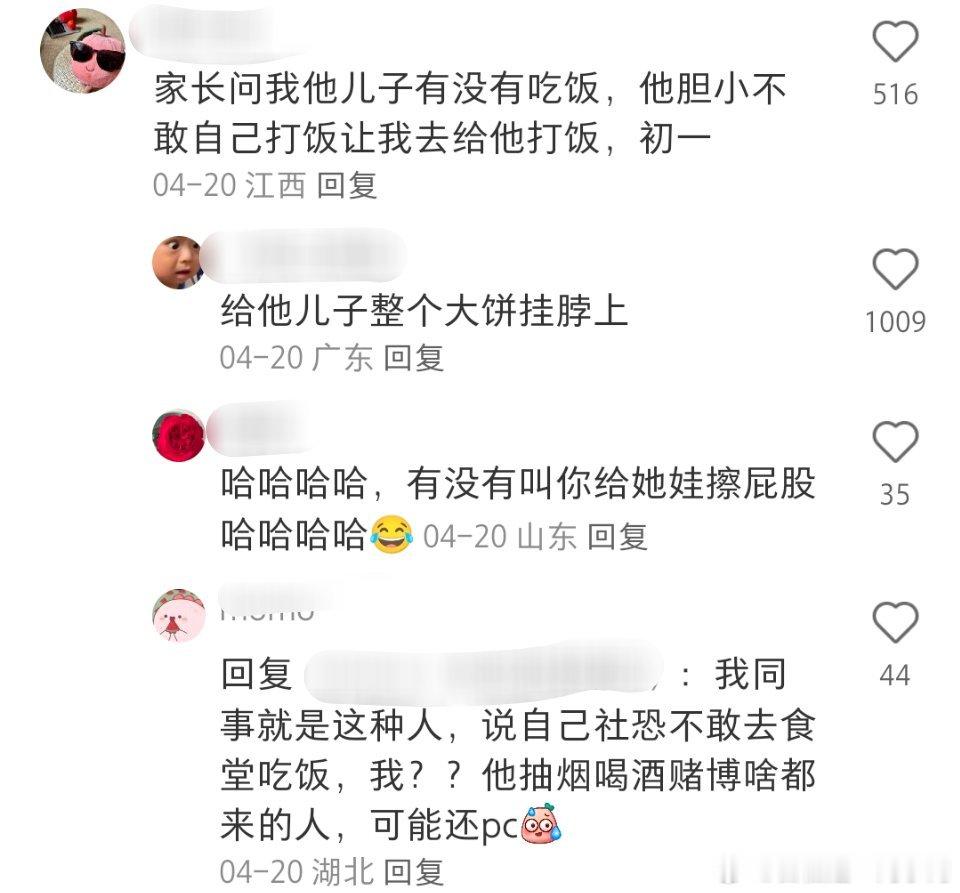Reply to the 湖北 comment
The image size is (960, 893).
tap(413, 872)
